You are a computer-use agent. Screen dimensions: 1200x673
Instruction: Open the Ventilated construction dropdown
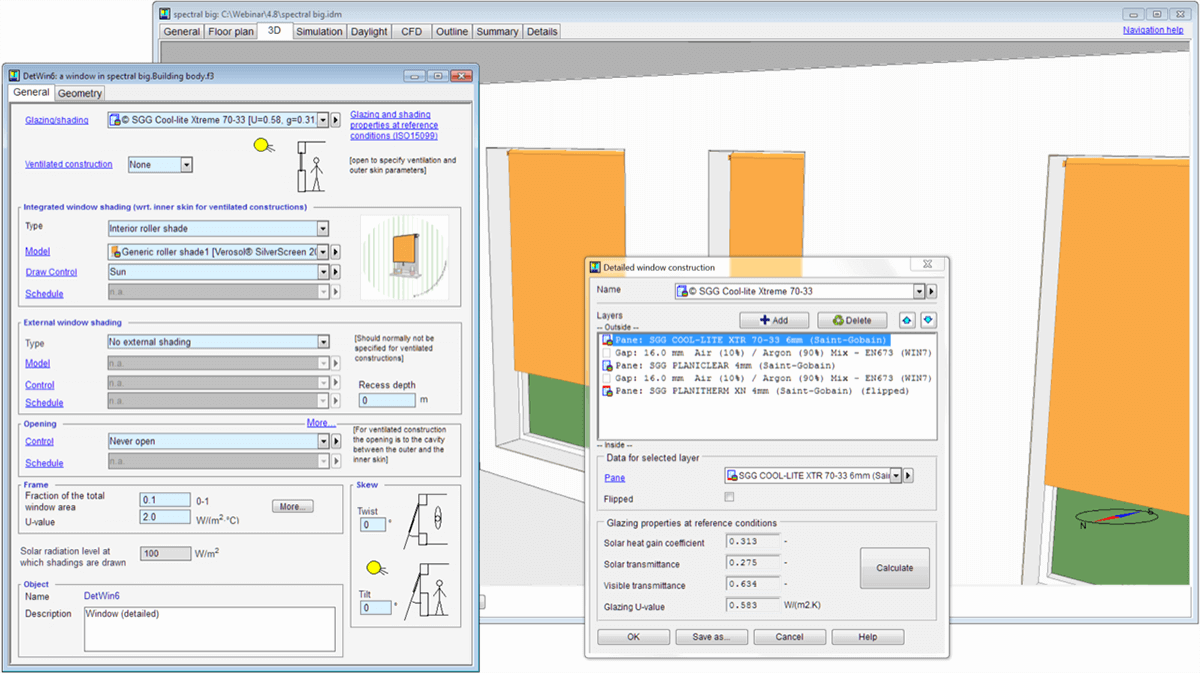pos(186,165)
